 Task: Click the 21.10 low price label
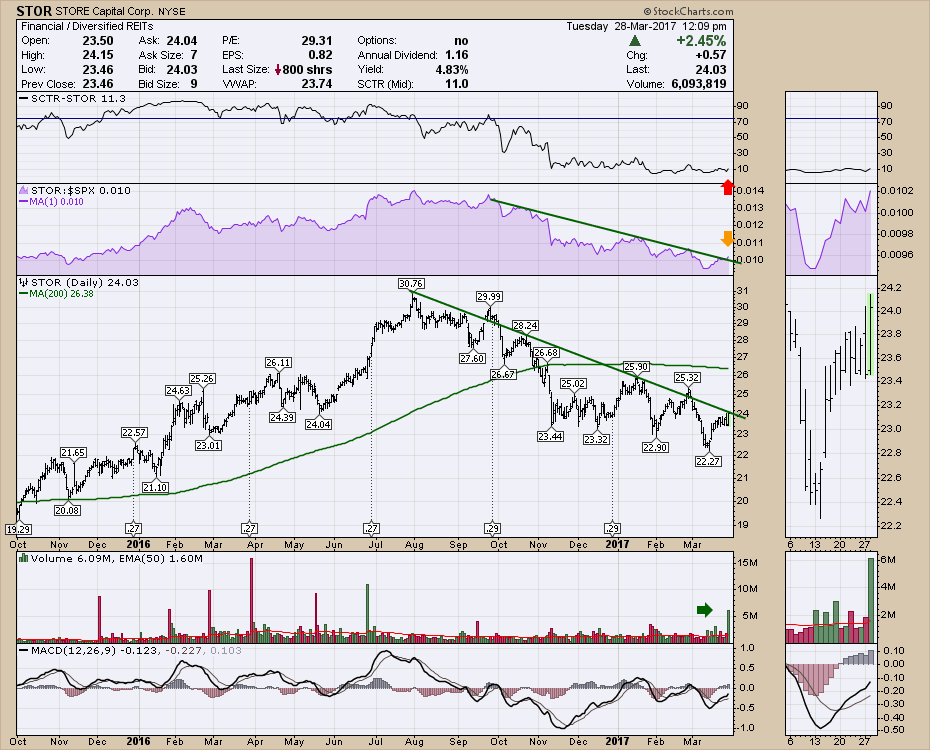(x=155, y=487)
